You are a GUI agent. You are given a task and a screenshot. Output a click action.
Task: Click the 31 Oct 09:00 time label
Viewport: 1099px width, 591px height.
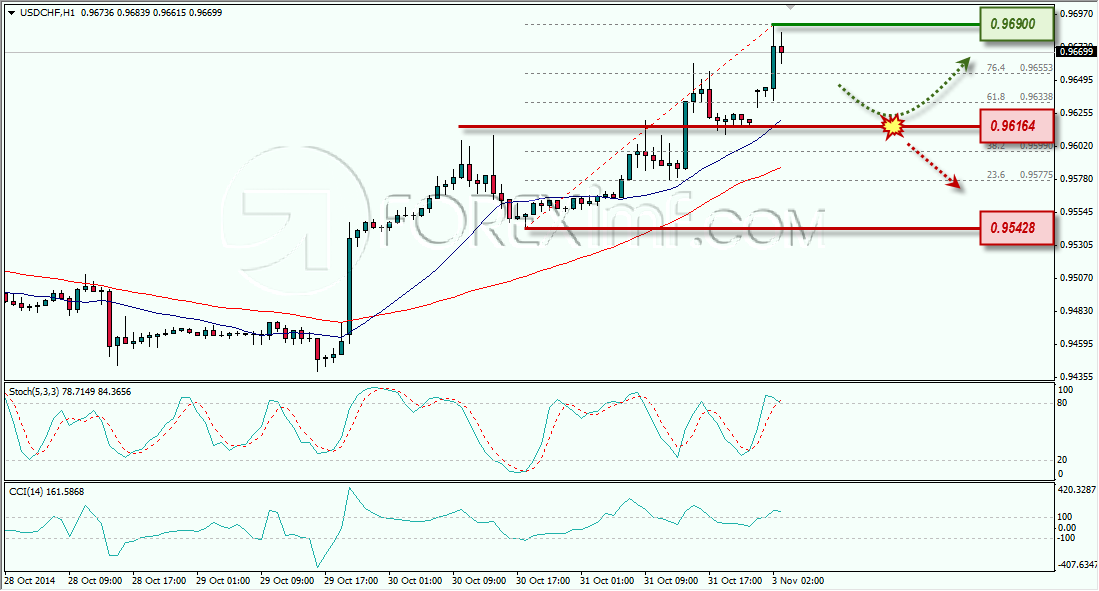(x=671, y=580)
